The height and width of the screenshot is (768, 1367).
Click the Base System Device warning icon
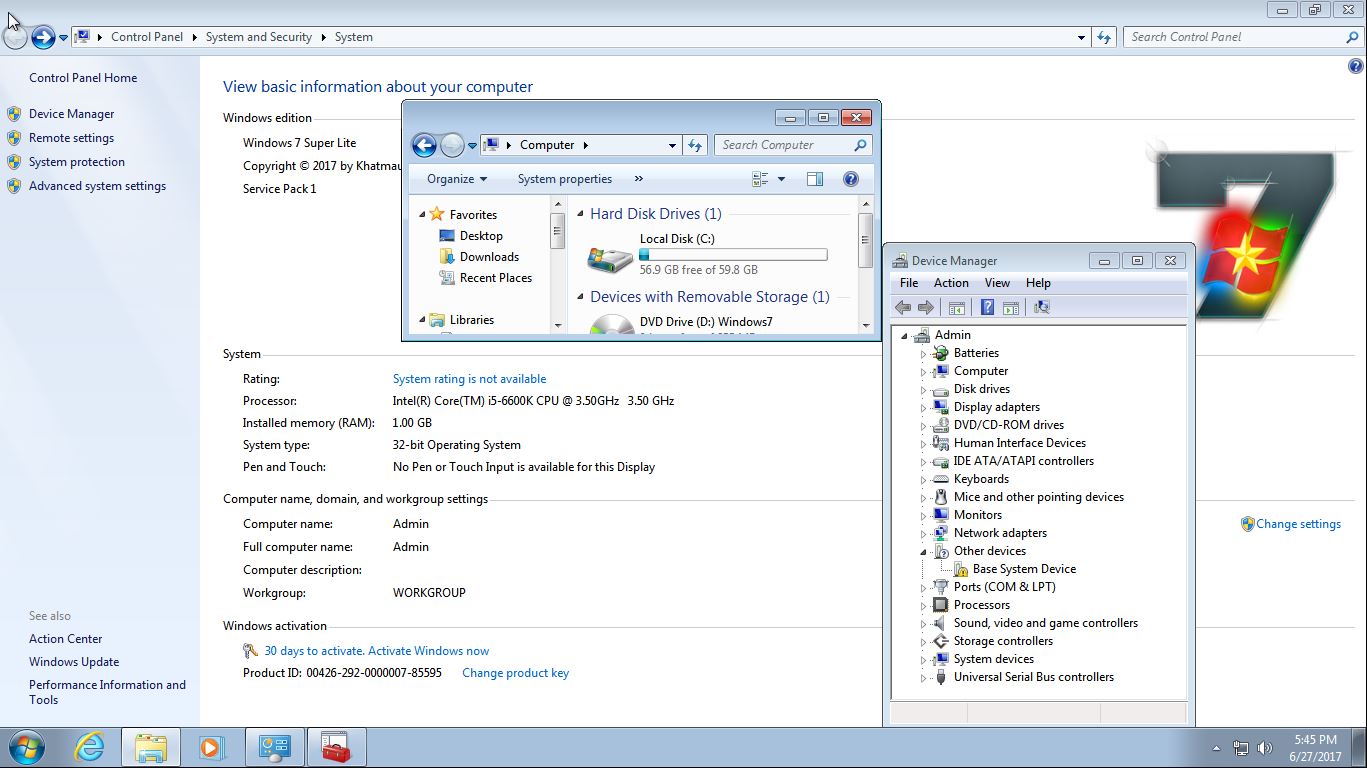coord(960,569)
